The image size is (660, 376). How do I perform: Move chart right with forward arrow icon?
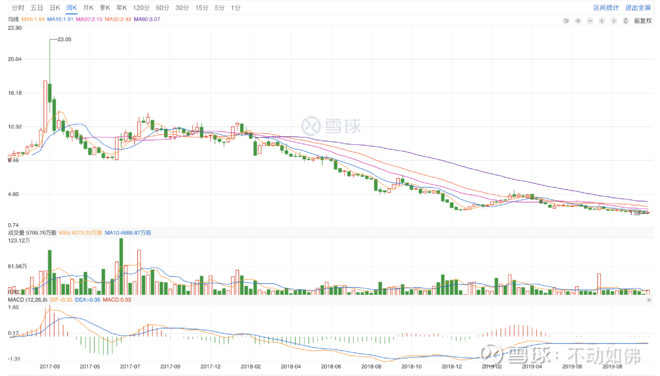(614, 21)
